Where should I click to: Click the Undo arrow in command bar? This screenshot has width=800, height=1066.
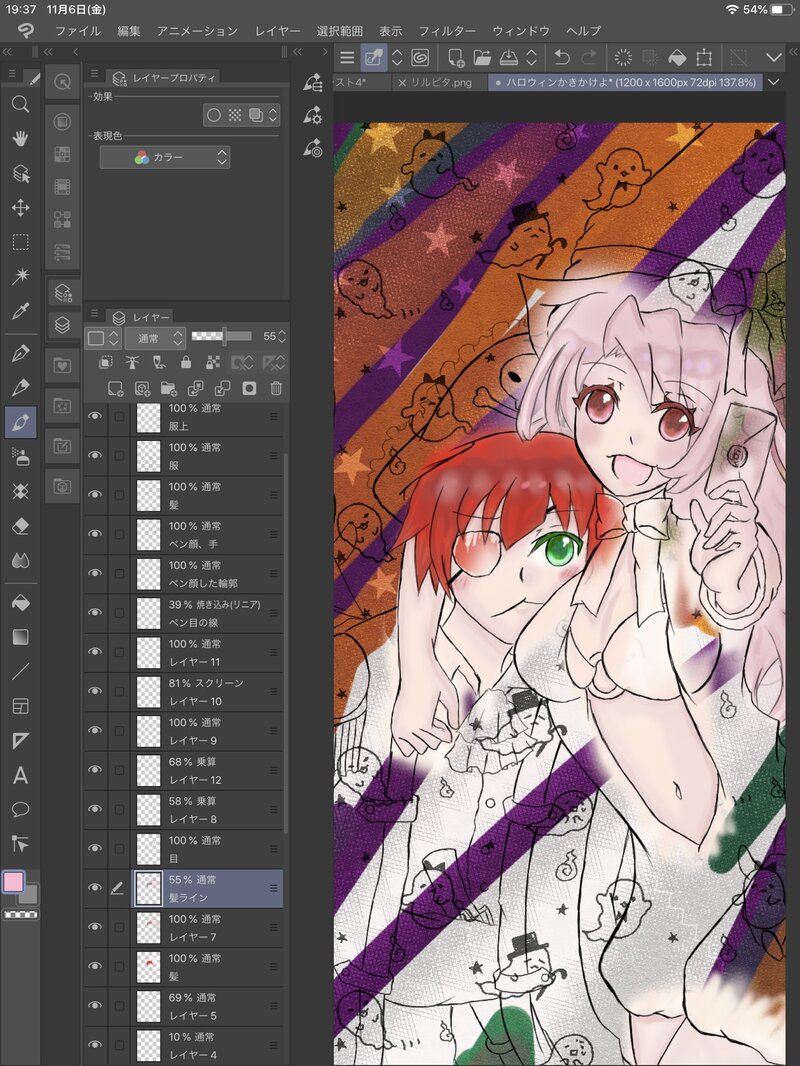pyautogui.click(x=561, y=58)
